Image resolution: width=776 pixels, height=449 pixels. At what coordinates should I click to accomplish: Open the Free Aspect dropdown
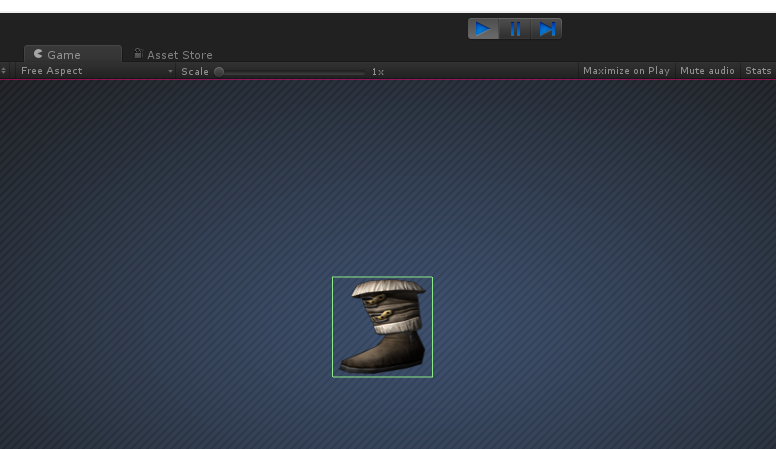pyautogui.click(x=96, y=71)
